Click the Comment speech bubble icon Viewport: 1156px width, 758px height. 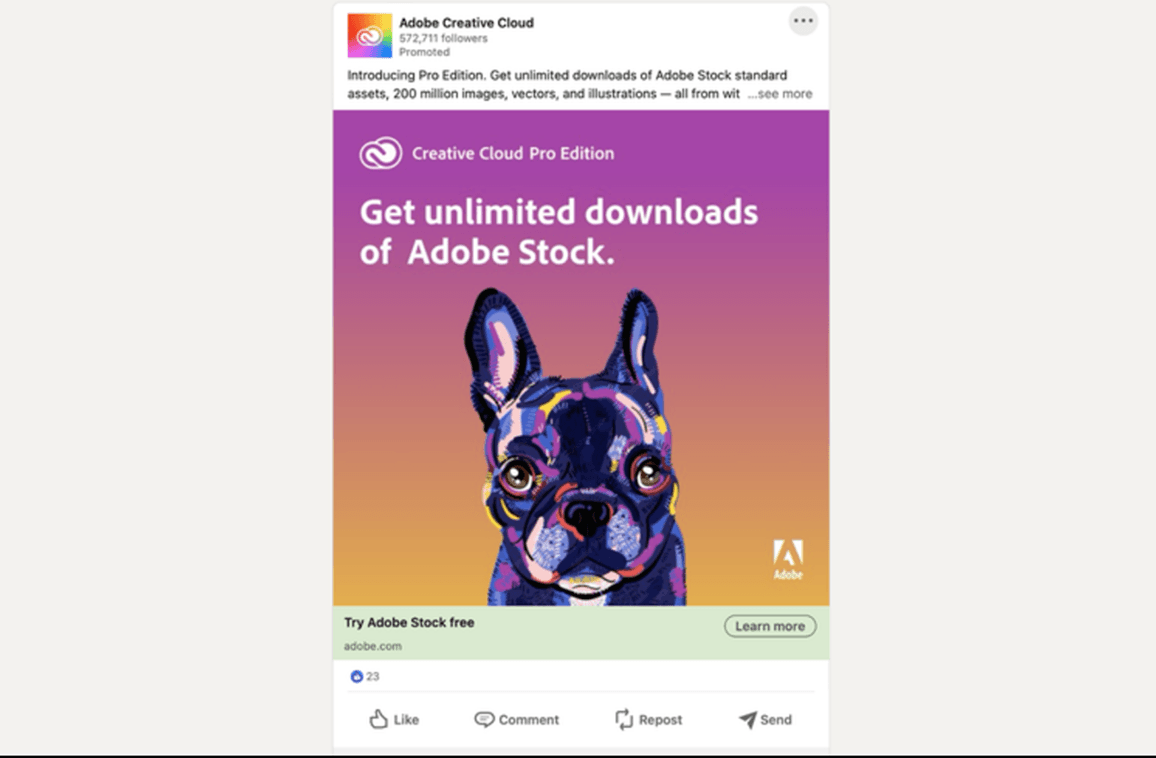[483, 719]
